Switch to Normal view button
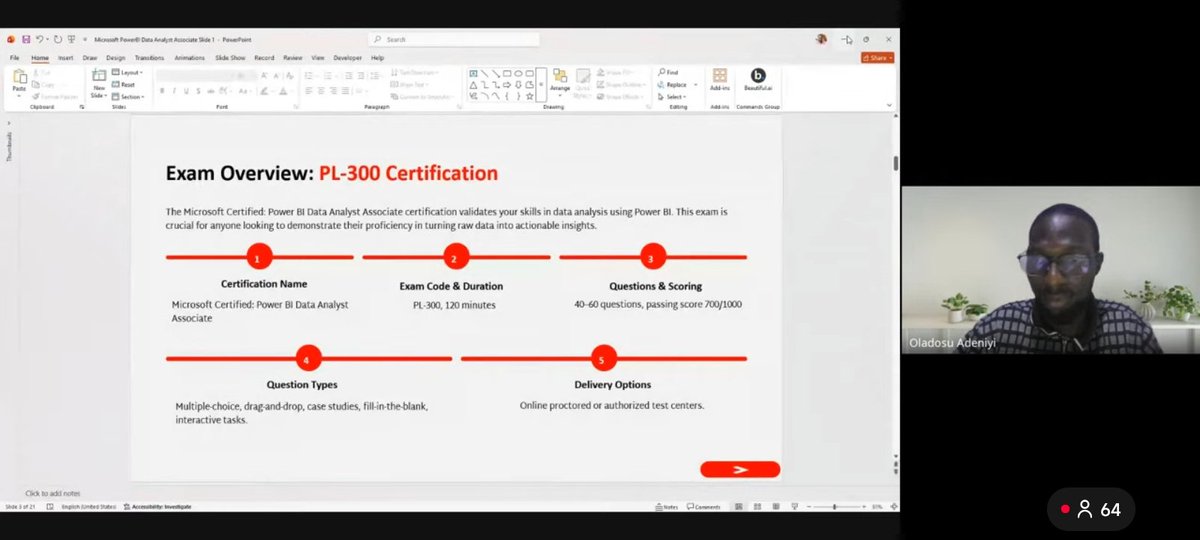1200x540 pixels. (738, 506)
